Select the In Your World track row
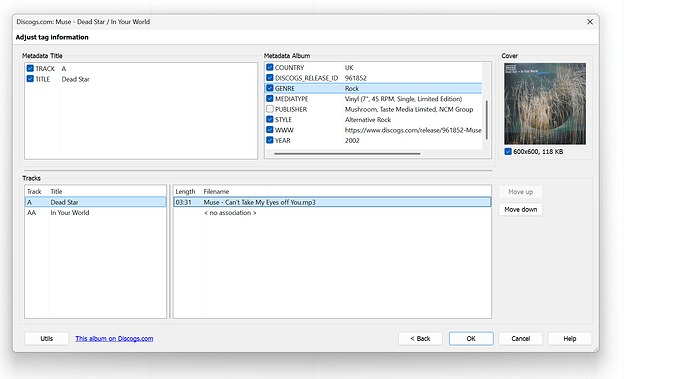Screen dimensions: 690x379 [x=95, y=213]
